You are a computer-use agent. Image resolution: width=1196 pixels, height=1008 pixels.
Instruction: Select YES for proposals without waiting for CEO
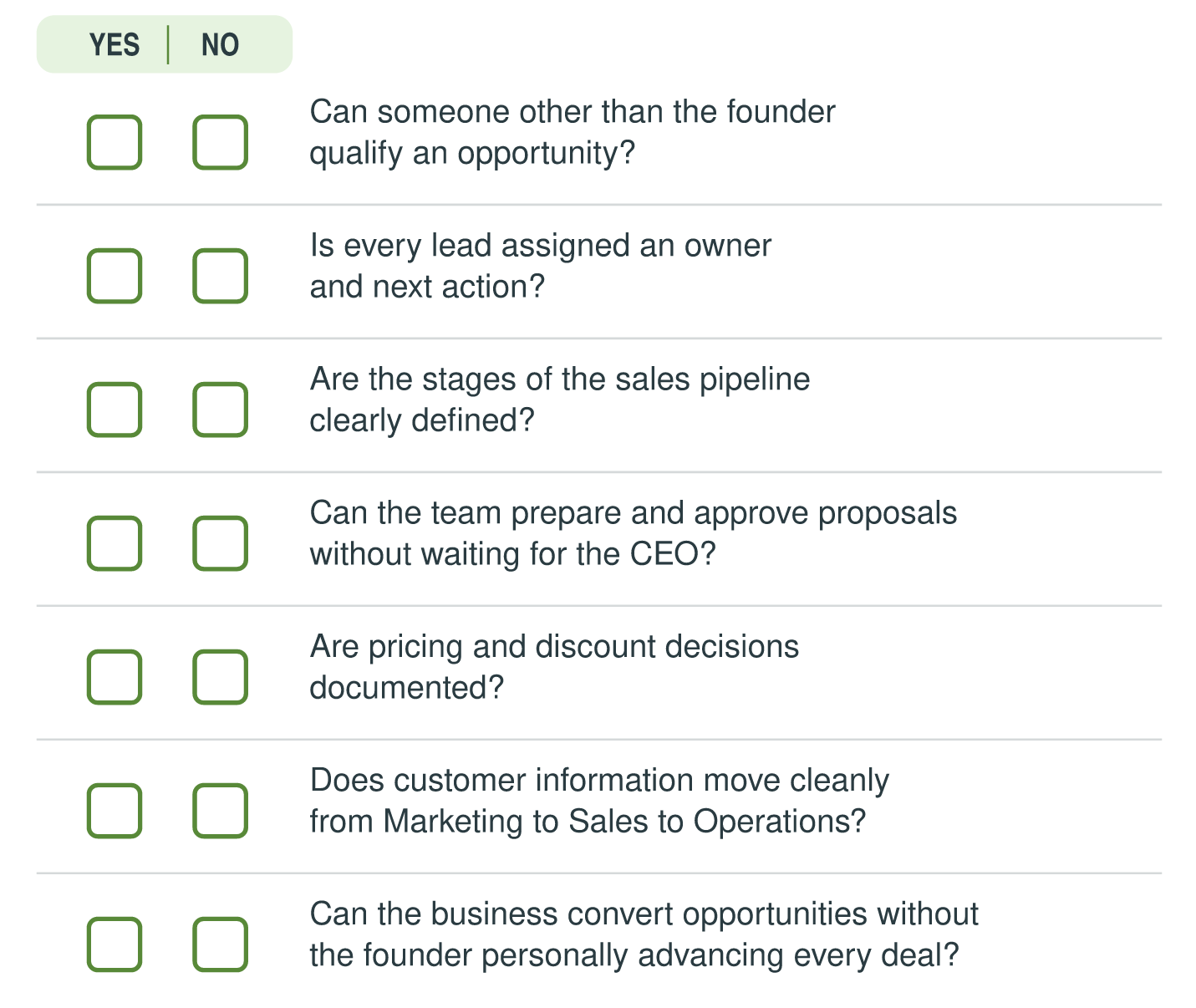point(115,543)
